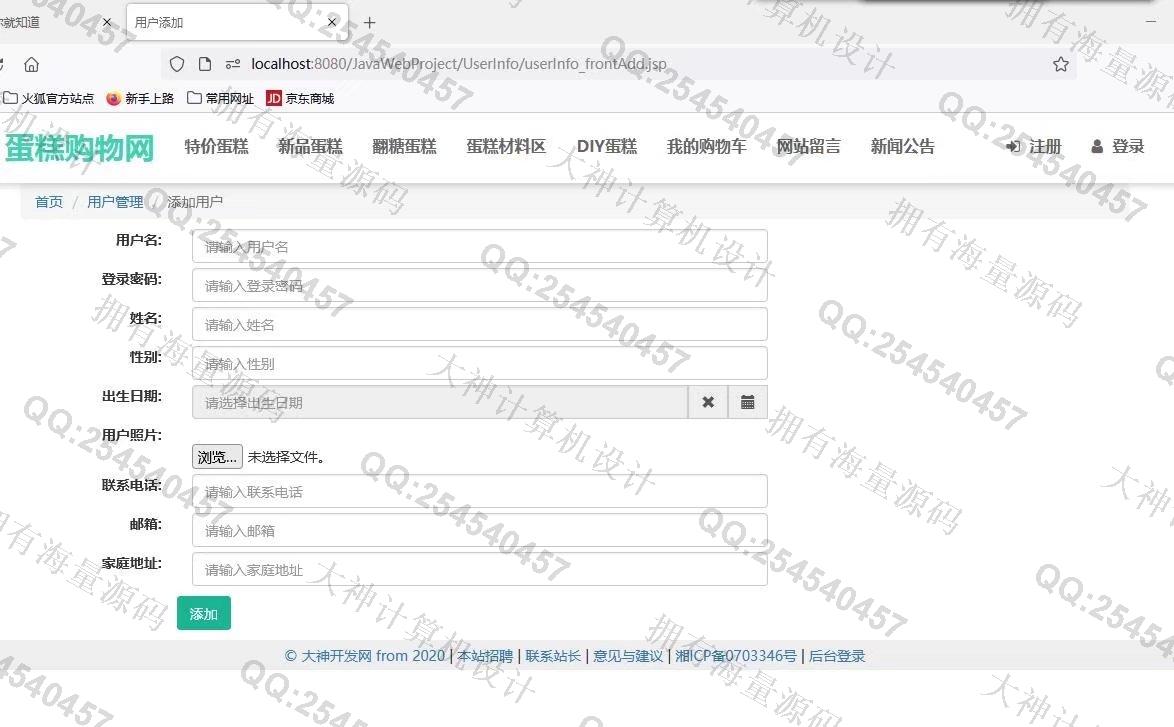Close the 用户添加 tab

tap(332, 22)
